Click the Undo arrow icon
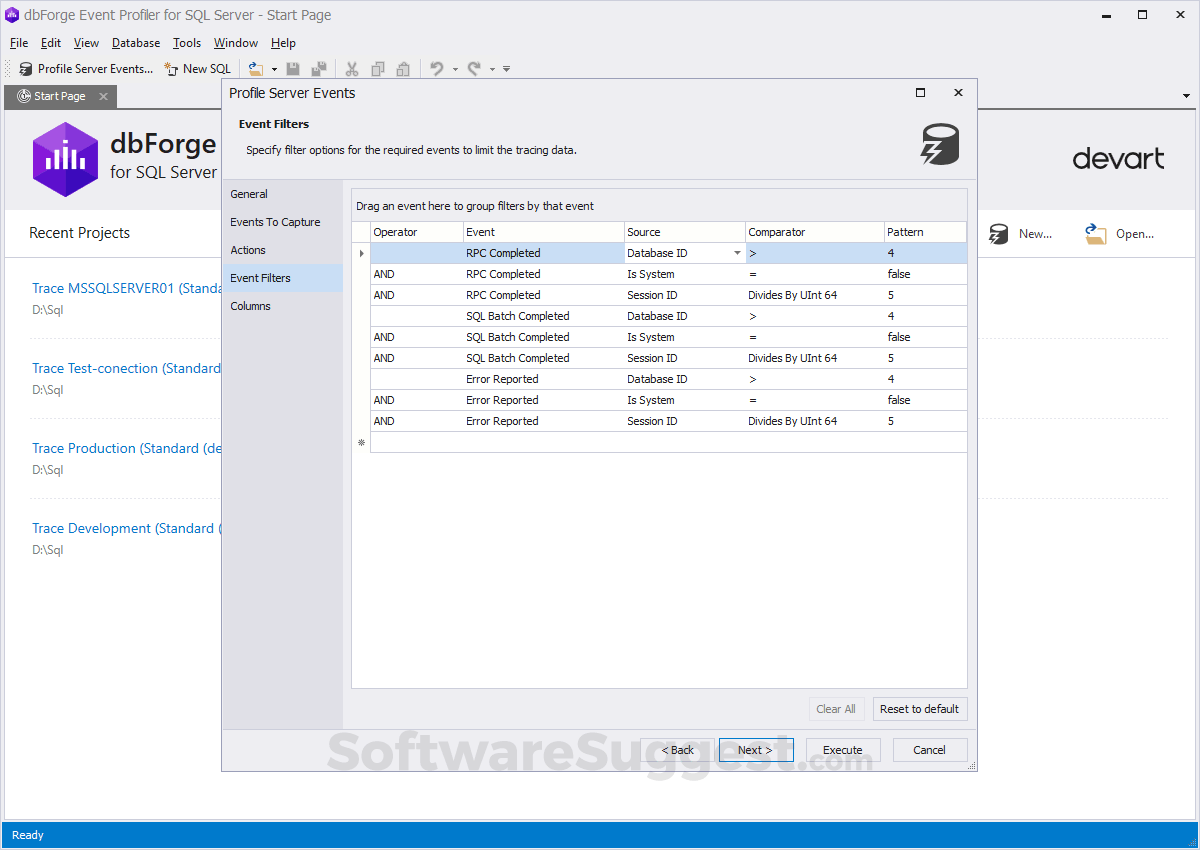The image size is (1200, 850). click(437, 69)
